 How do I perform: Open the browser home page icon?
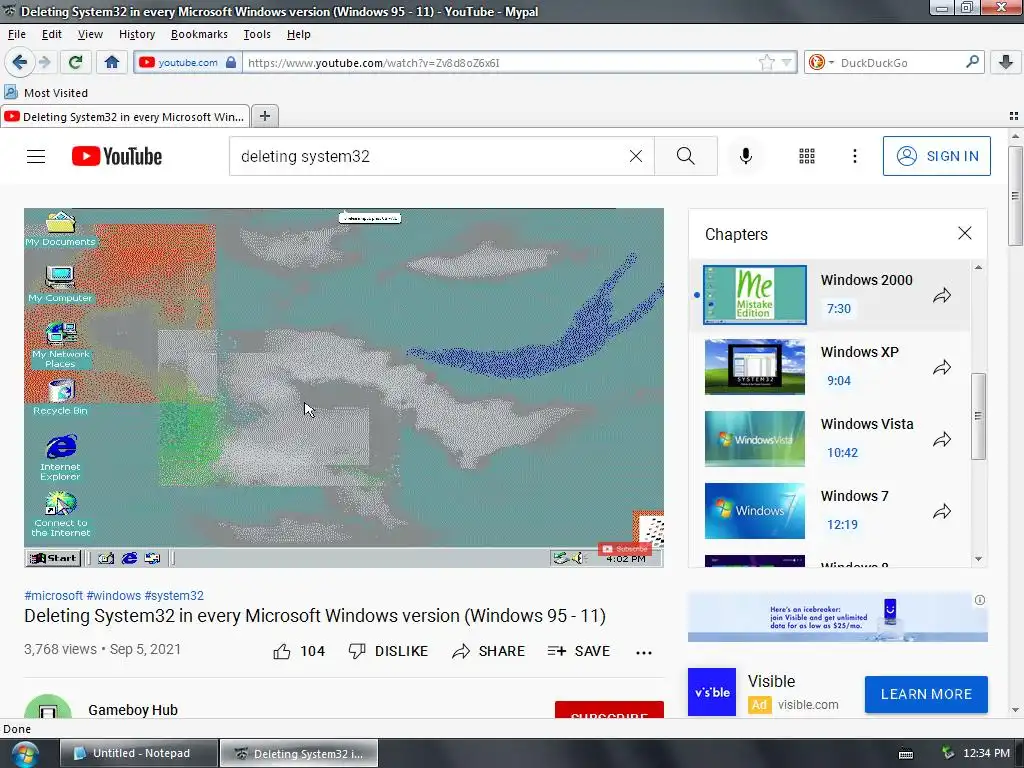click(x=112, y=63)
